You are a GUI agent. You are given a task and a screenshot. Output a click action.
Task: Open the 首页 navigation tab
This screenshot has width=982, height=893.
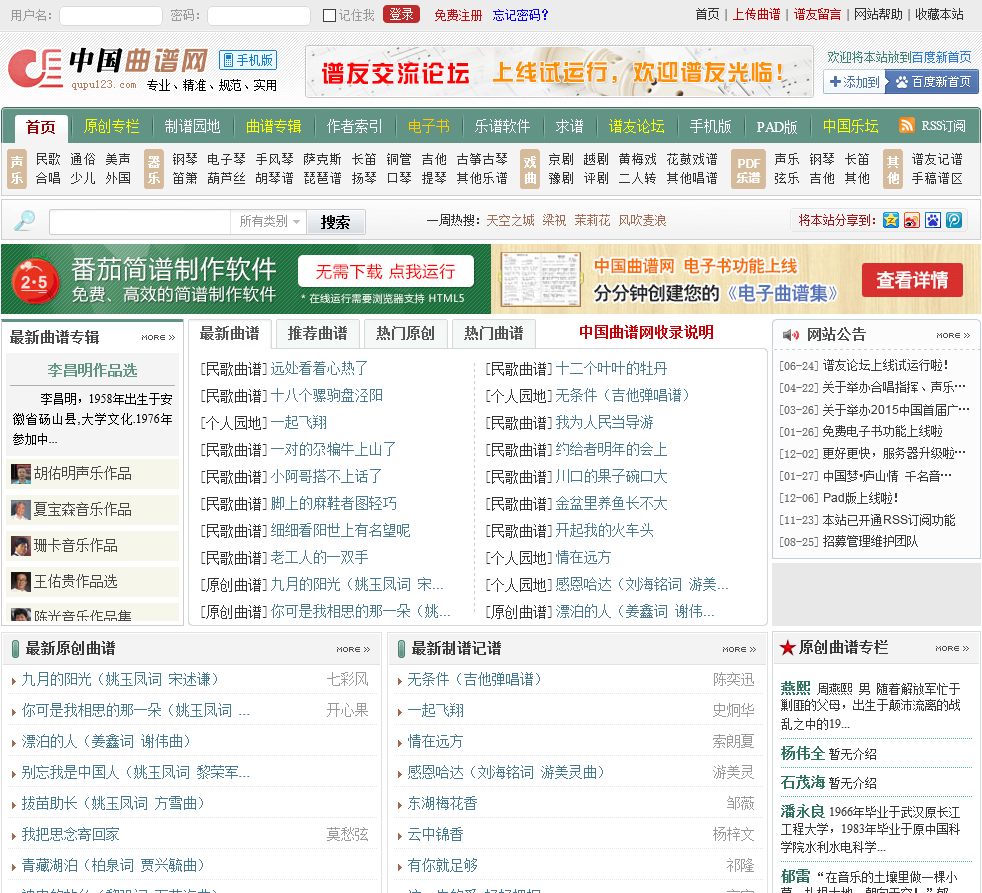(41, 128)
